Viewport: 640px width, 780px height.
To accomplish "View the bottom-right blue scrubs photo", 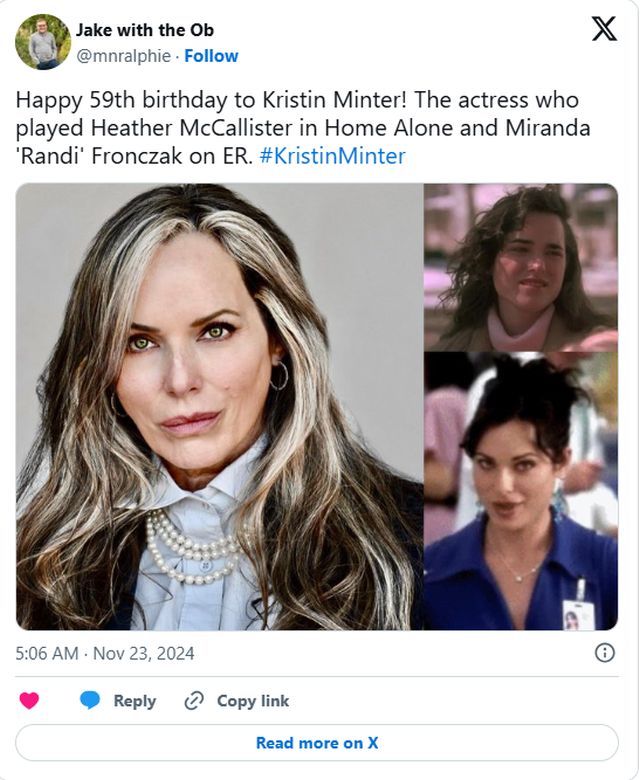I will pos(520,491).
